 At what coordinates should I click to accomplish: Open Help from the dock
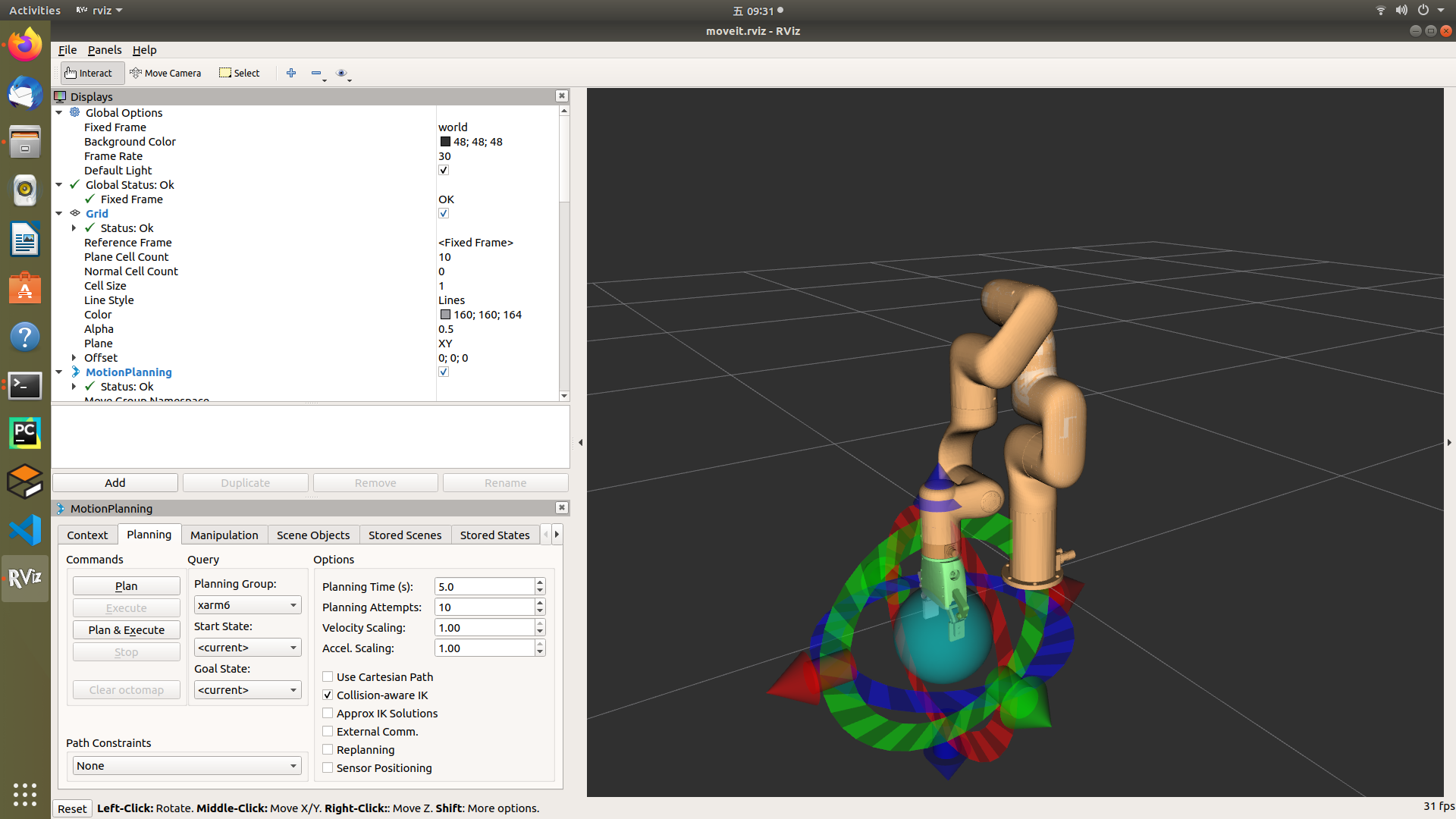click(25, 336)
